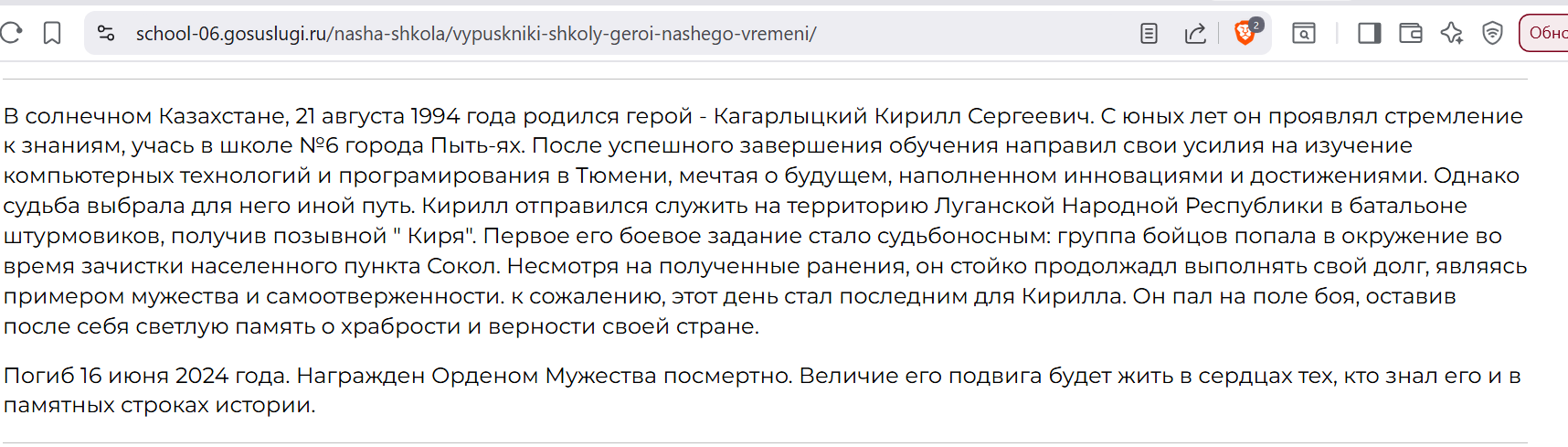The height and width of the screenshot is (447, 1568).
Task: Open the Brave Wallet icon
Action: click(x=1410, y=34)
